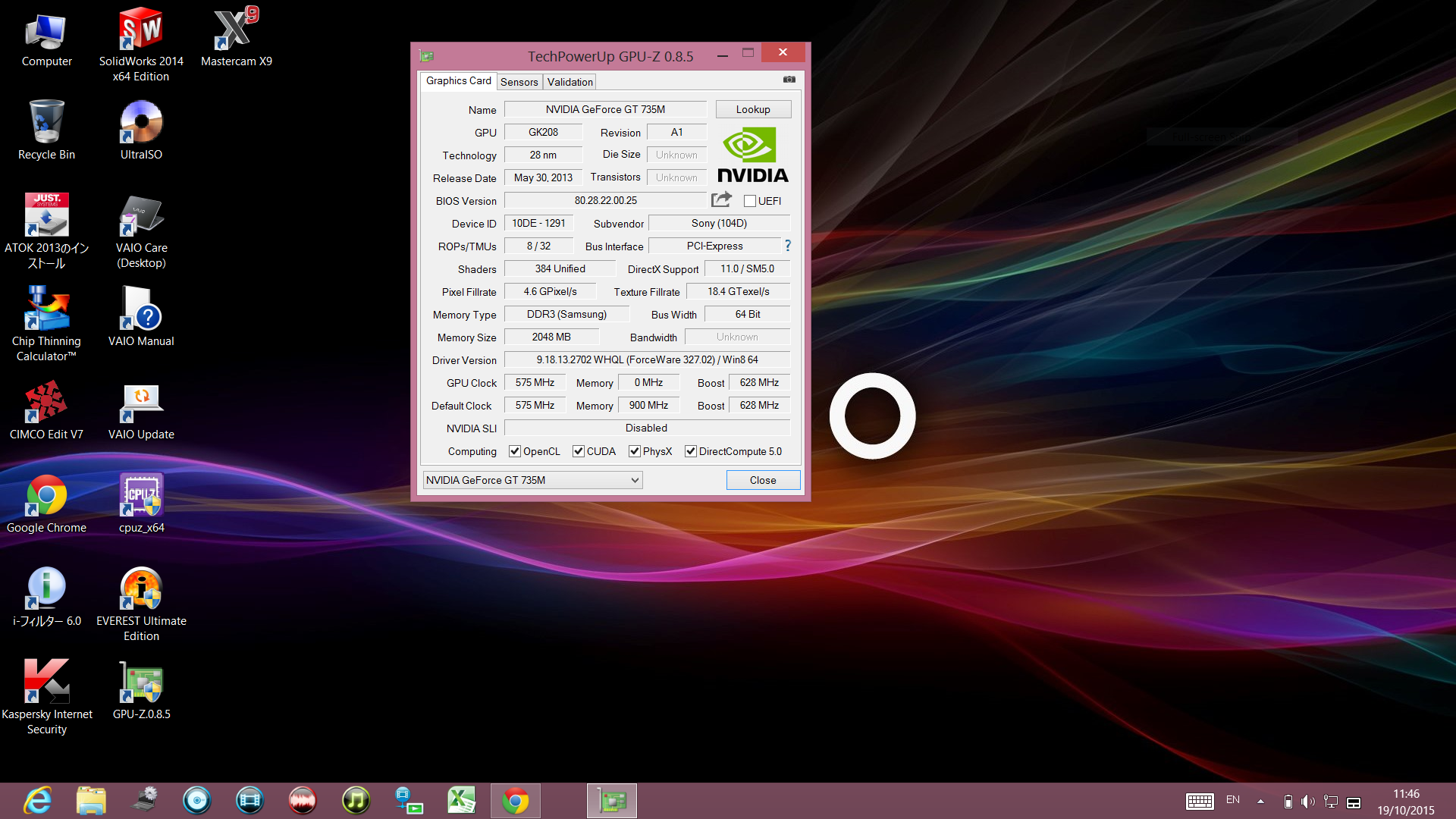
Task: Select the VAIO Care (Desktop) shortcut
Action: click(141, 231)
